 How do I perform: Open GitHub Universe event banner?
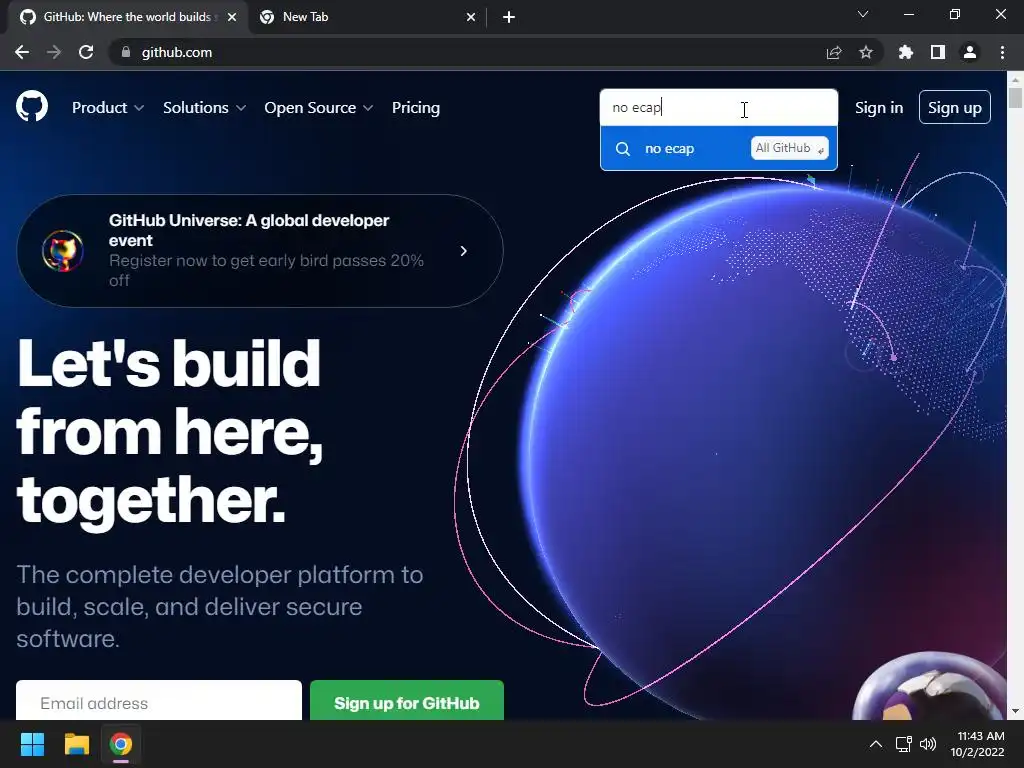260,251
